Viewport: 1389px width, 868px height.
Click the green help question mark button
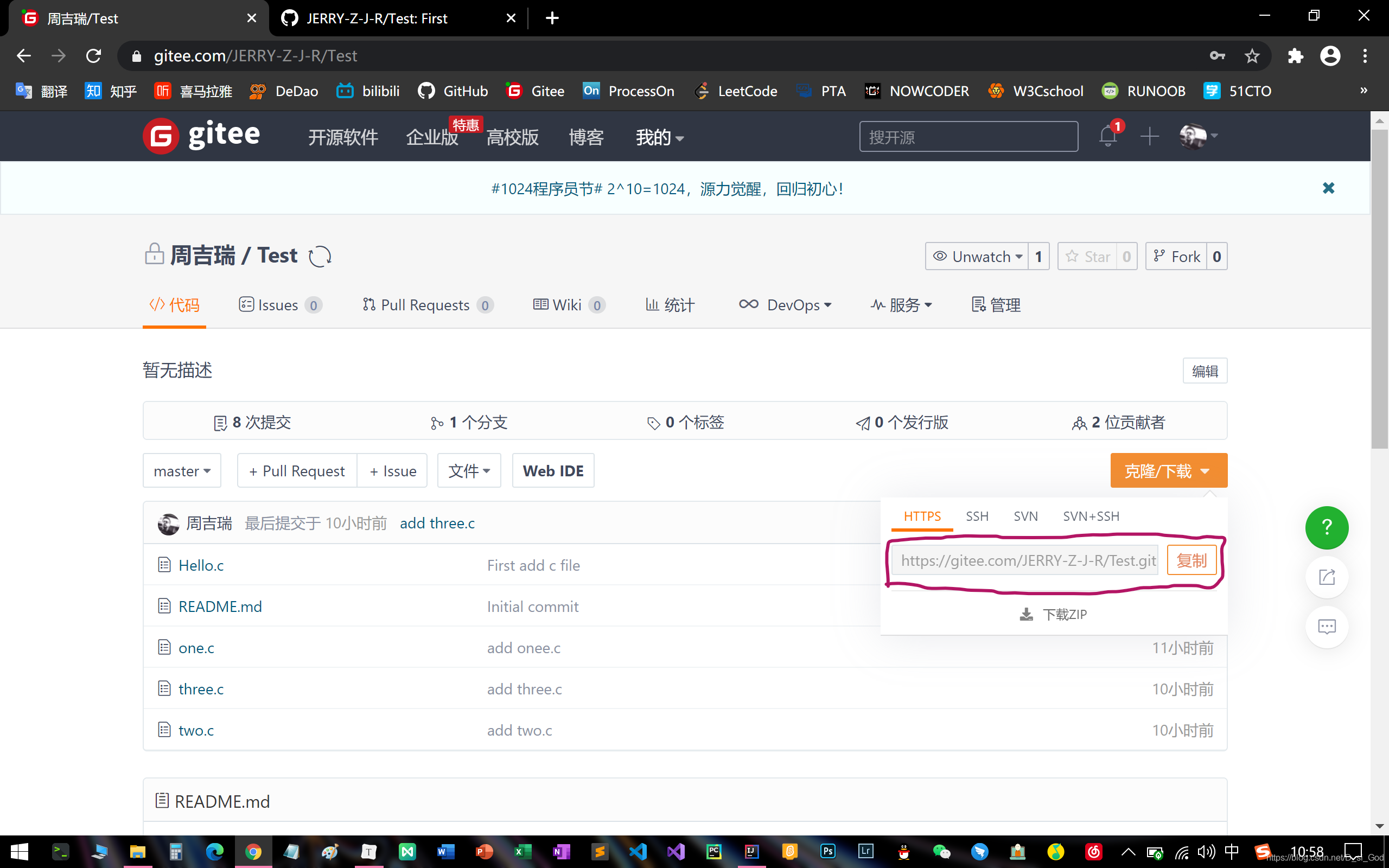[1327, 527]
